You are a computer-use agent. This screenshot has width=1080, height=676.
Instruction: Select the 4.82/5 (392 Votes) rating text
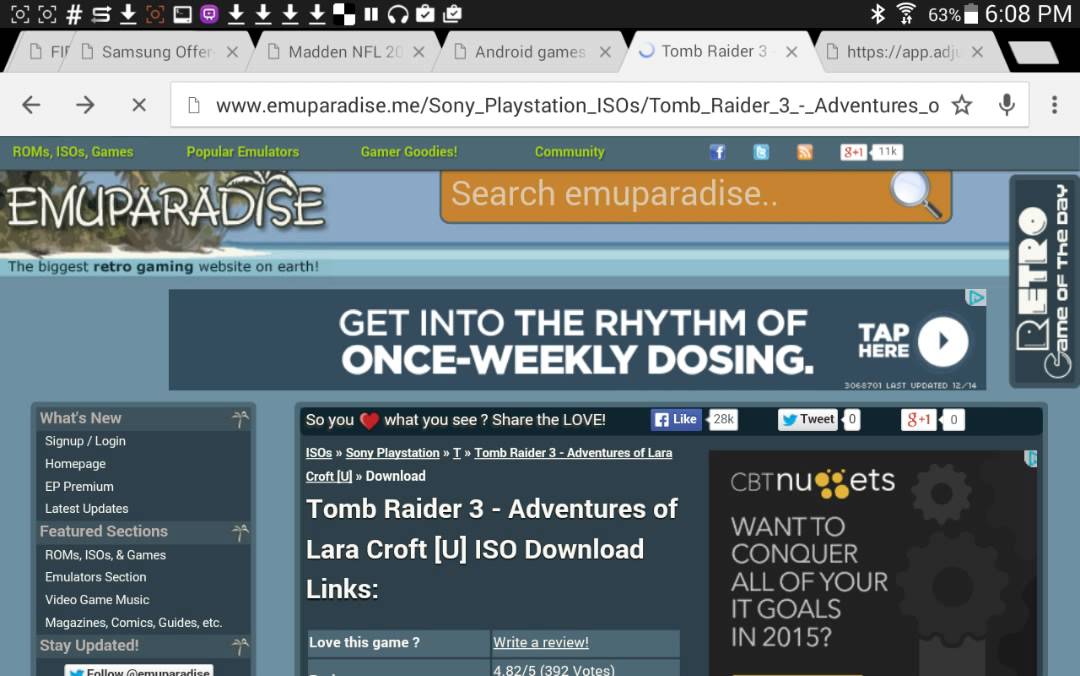point(554,670)
